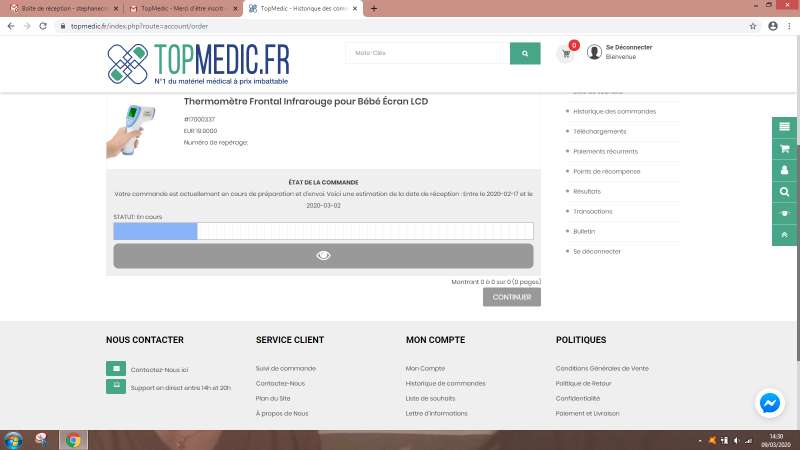This screenshot has height=450, width=800.
Task: Bookmark this page with the star icon
Action: point(753,26)
